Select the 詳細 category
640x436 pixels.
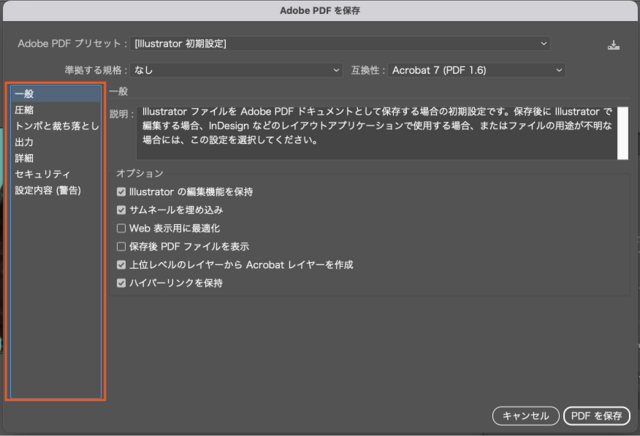56,158
